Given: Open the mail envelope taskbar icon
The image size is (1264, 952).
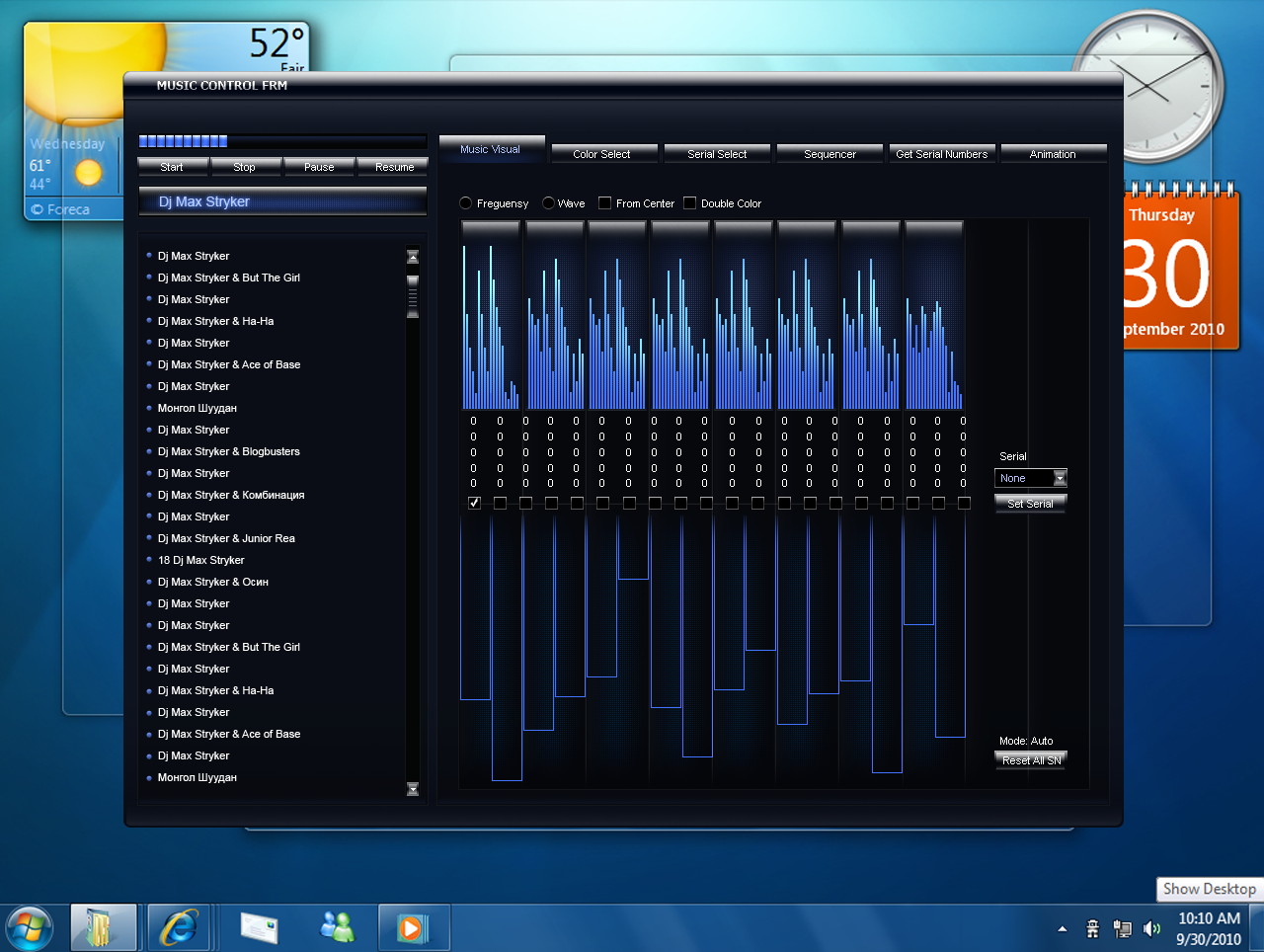Looking at the screenshot, I should tap(259, 928).
